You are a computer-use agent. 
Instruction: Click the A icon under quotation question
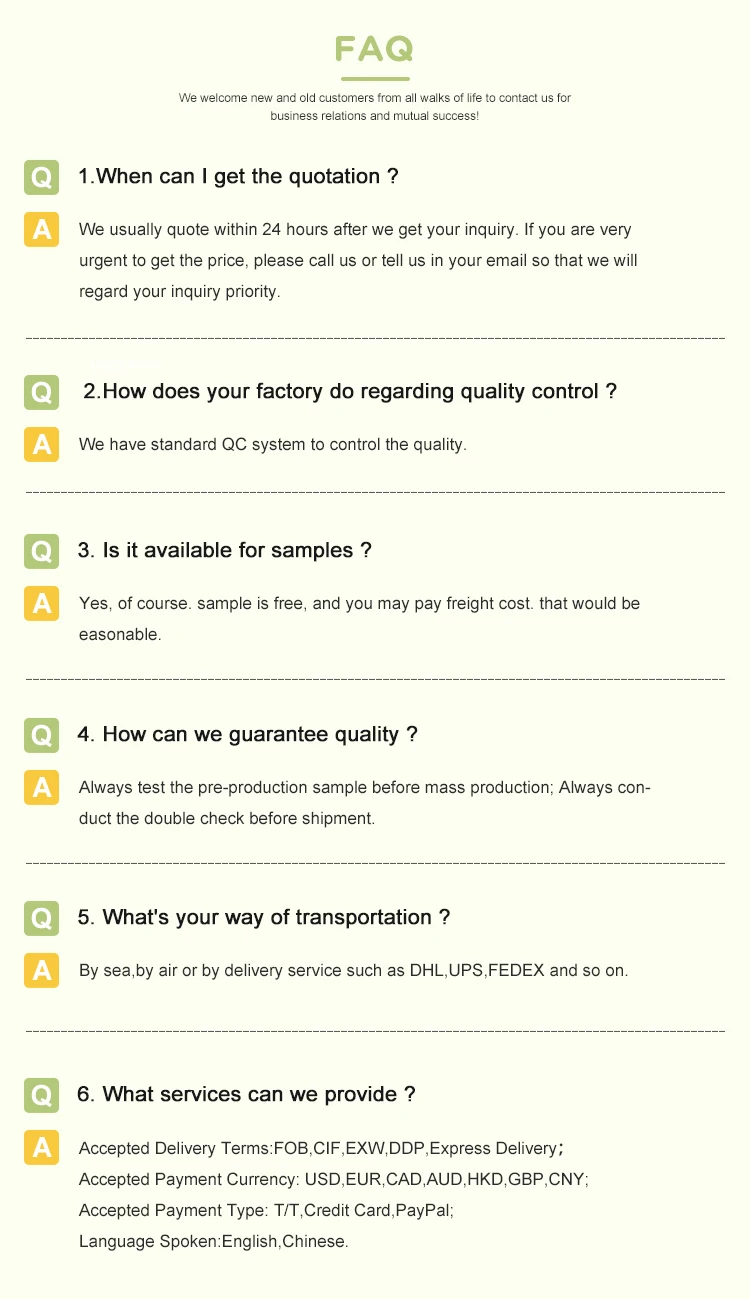pos(41,229)
